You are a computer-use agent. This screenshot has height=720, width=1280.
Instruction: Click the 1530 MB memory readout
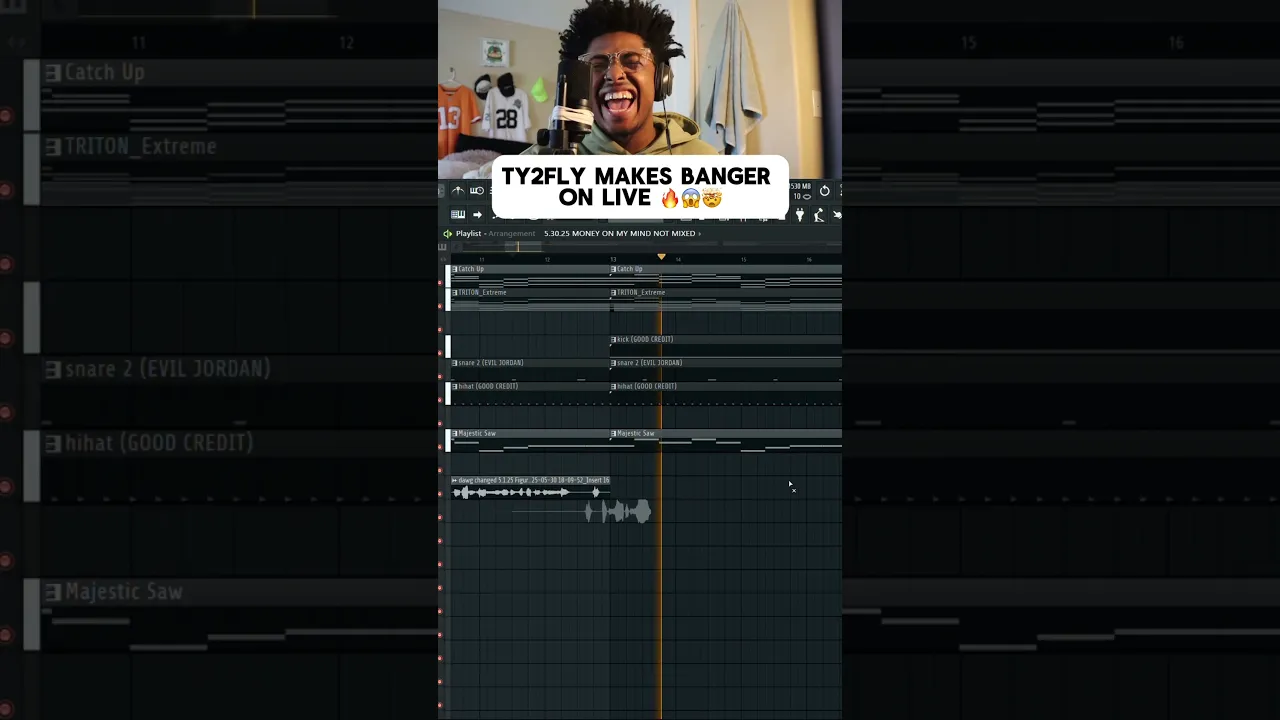(800, 186)
